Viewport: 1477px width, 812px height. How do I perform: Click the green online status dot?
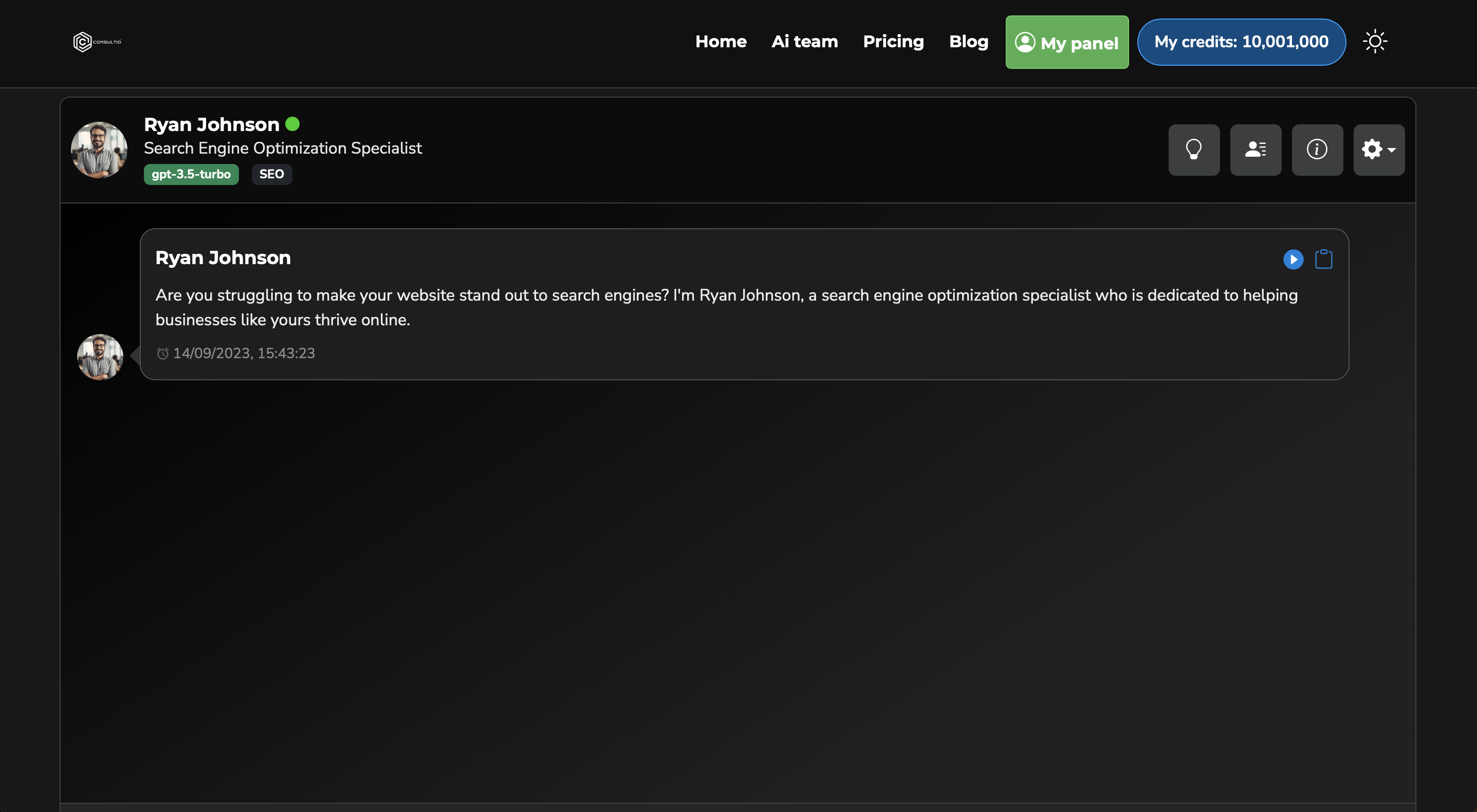pos(292,124)
